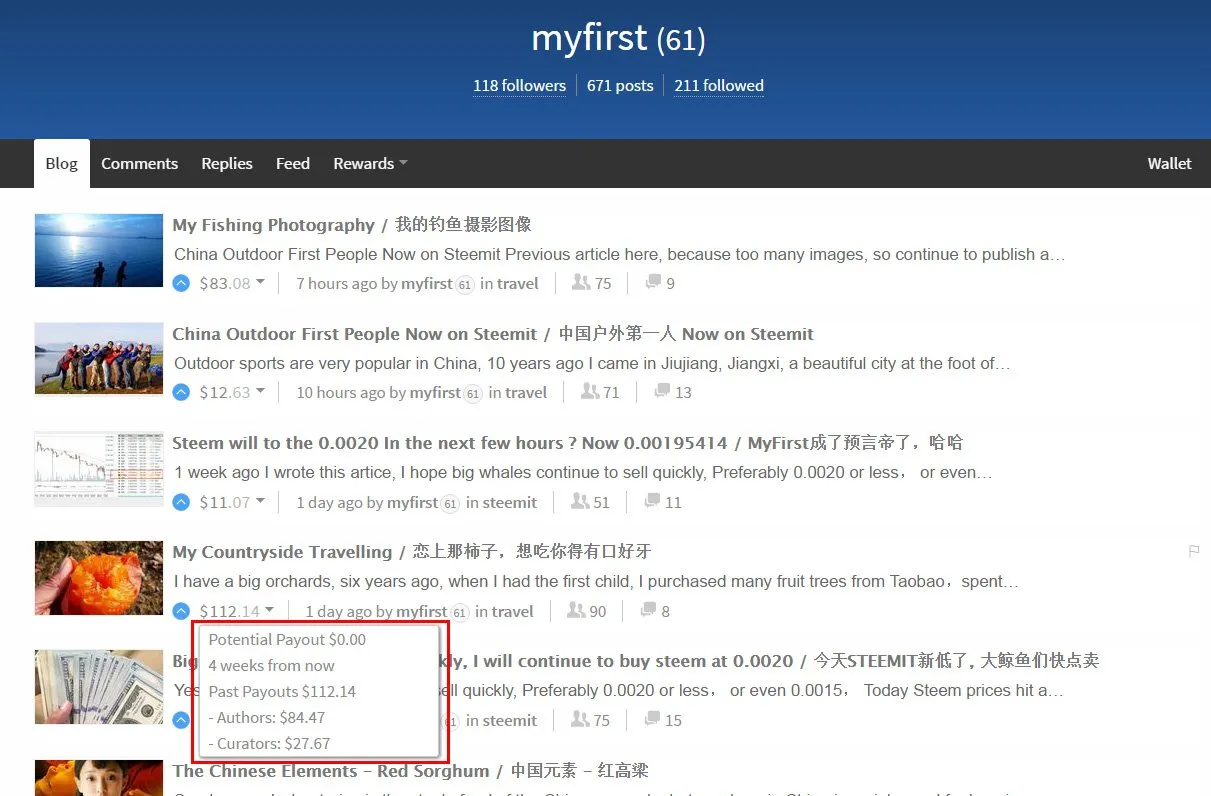Click the sunset fishing thumbnail

click(x=99, y=250)
